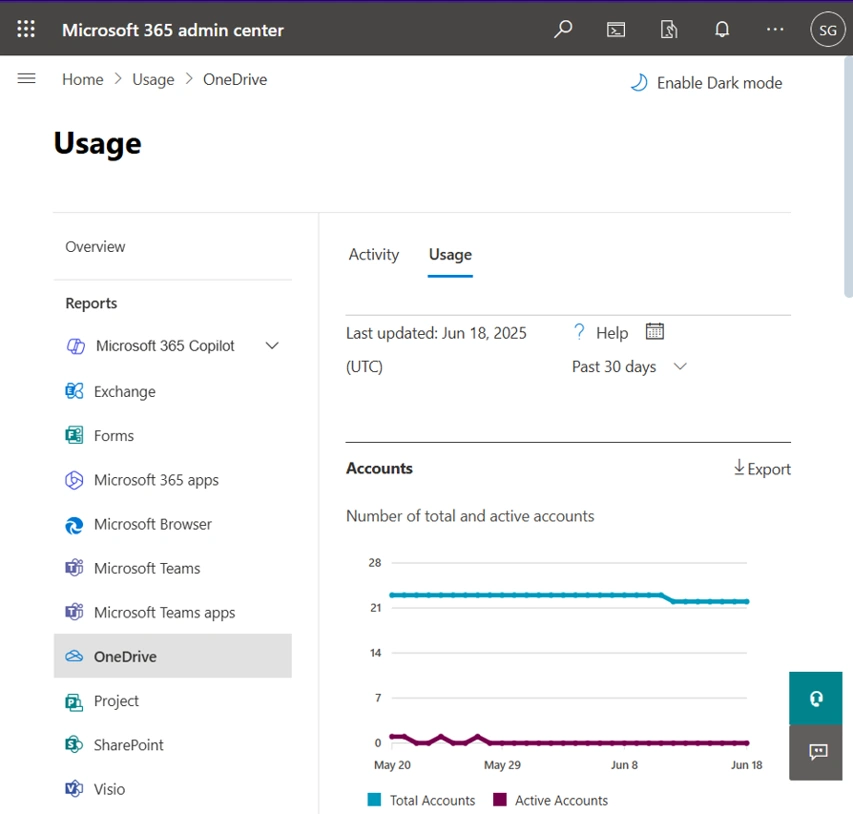Image resolution: width=853 pixels, height=814 pixels.
Task: Open the document settings icon in header
Action: coord(669,29)
